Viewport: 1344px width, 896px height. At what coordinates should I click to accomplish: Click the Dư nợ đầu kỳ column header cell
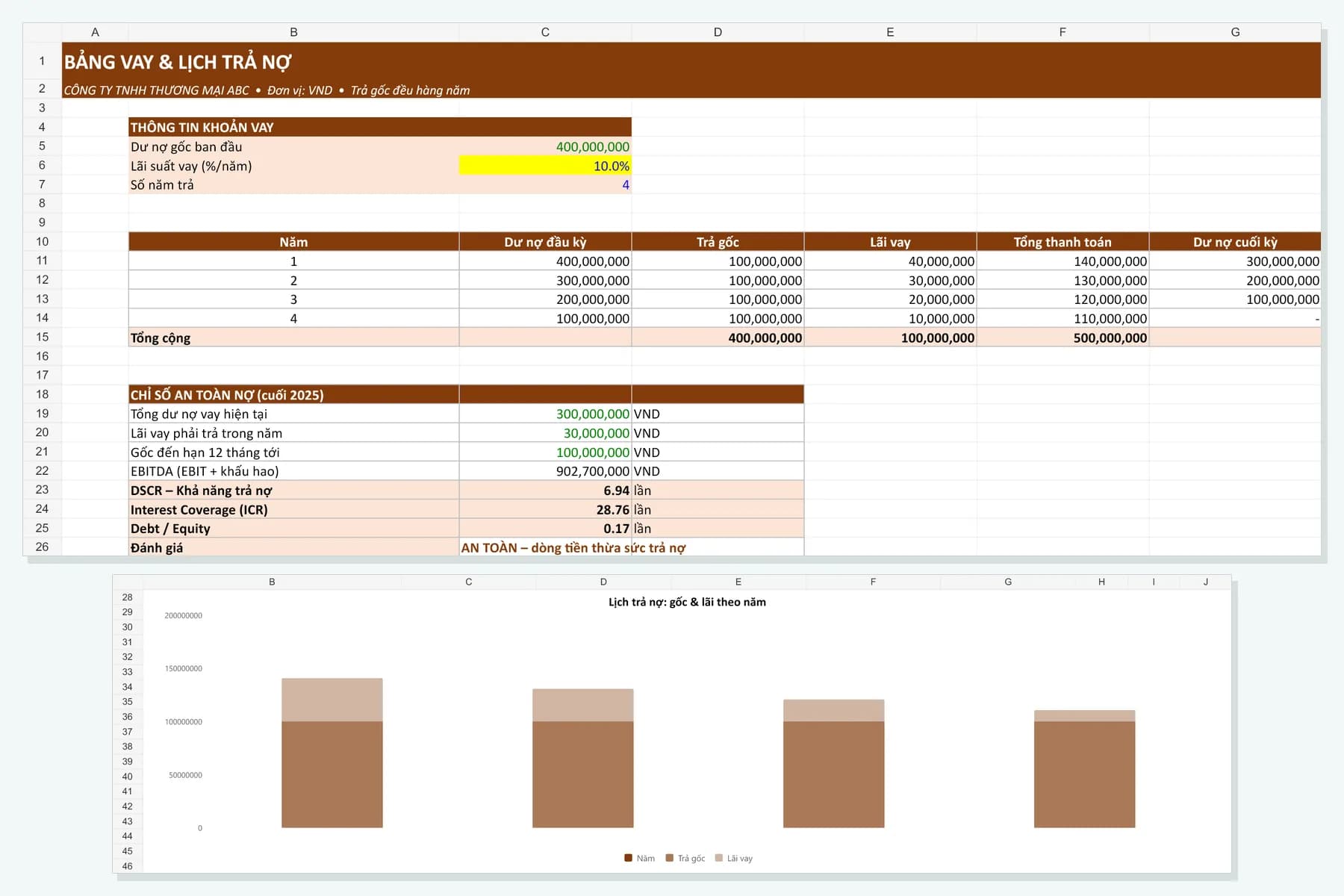point(545,242)
